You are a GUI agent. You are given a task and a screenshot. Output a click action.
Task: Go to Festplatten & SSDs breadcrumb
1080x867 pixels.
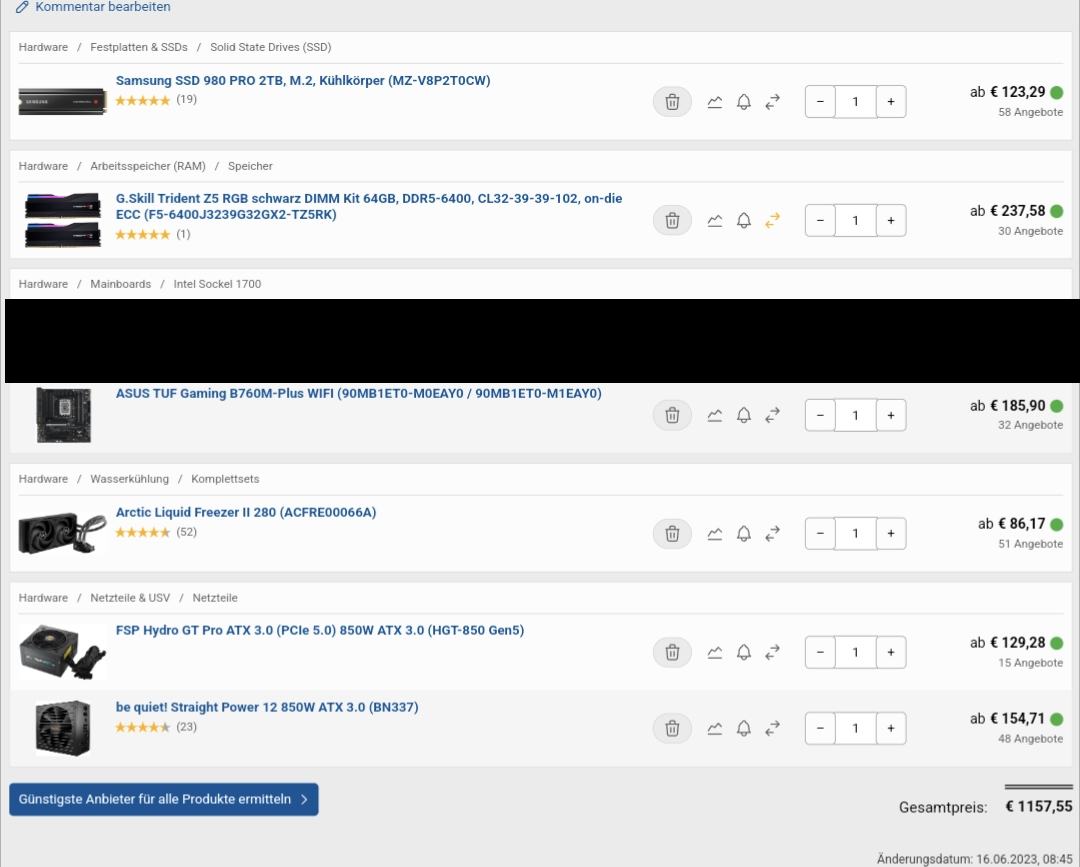coord(139,48)
